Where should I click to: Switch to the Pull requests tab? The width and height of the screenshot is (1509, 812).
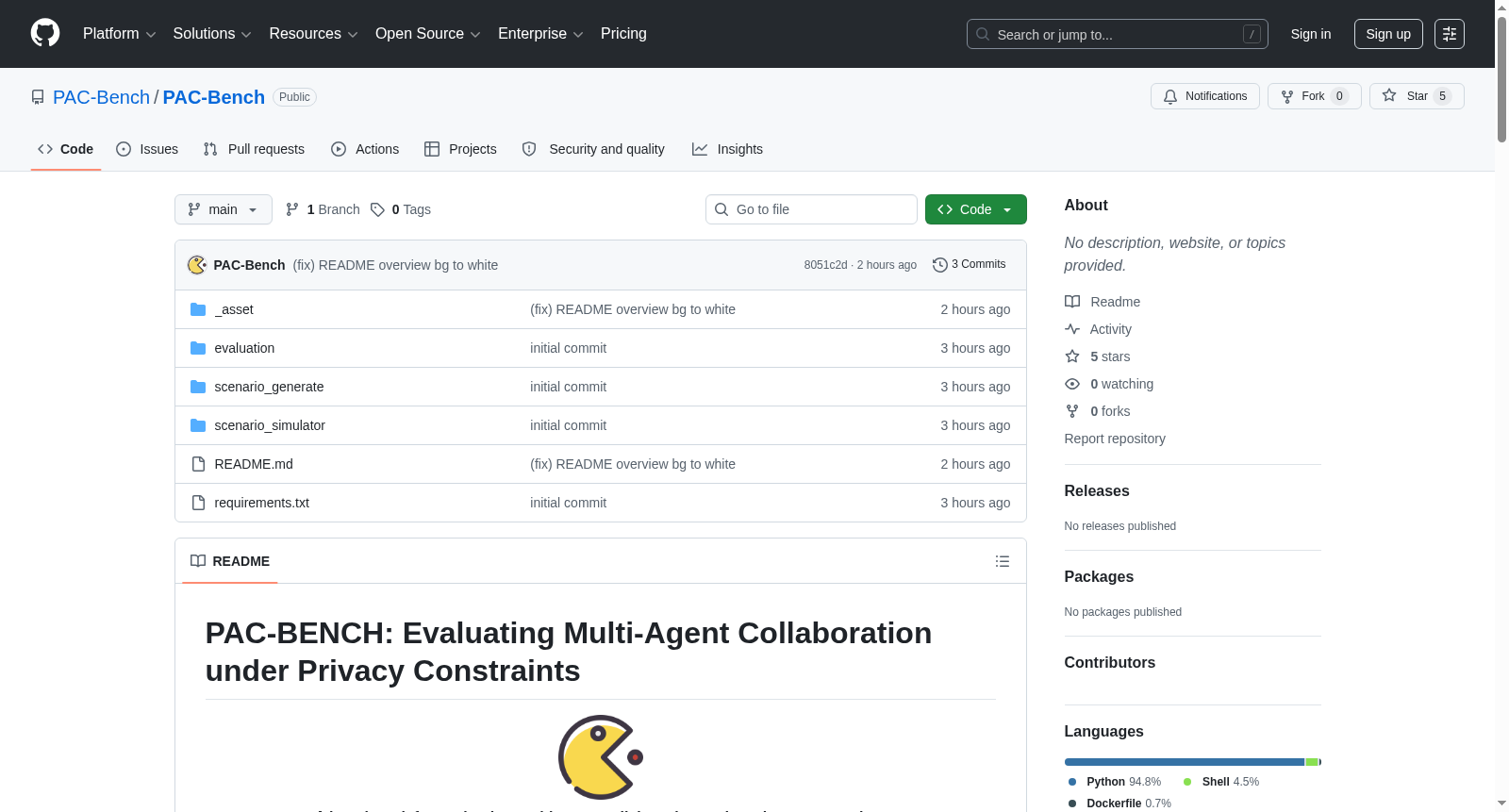254,149
